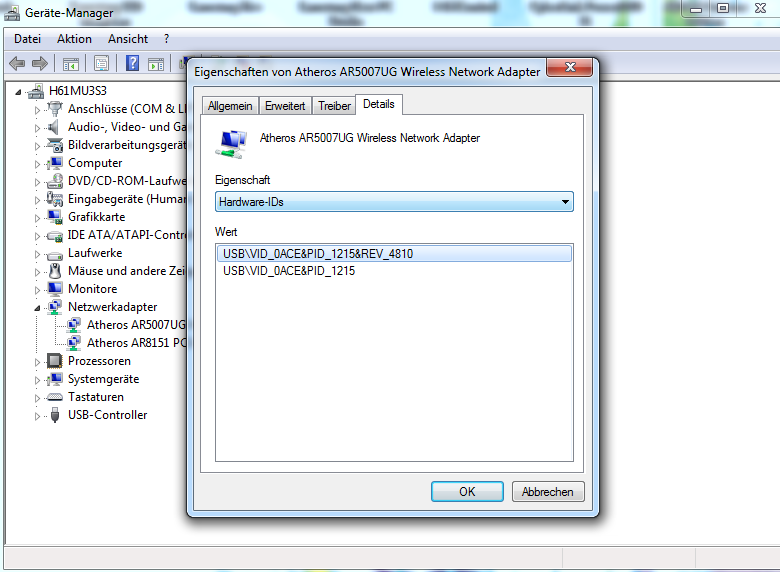Expand the Computer tree node
The image size is (780, 572).
click(37, 164)
